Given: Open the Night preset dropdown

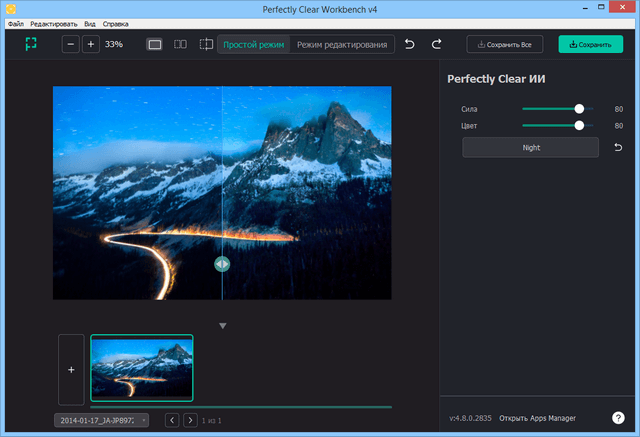Looking at the screenshot, I should (530, 148).
